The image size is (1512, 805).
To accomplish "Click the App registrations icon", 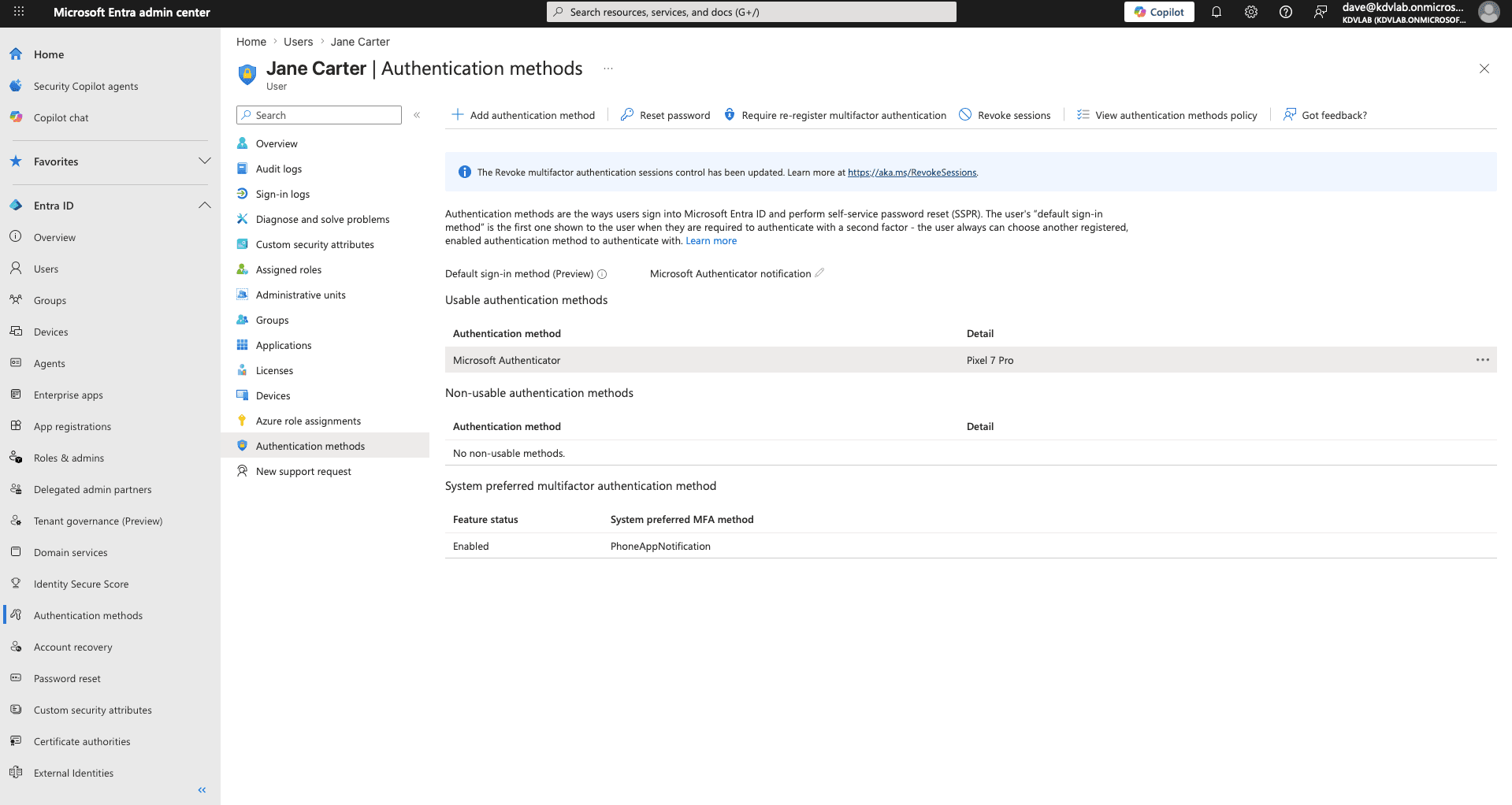I will pos(16,426).
